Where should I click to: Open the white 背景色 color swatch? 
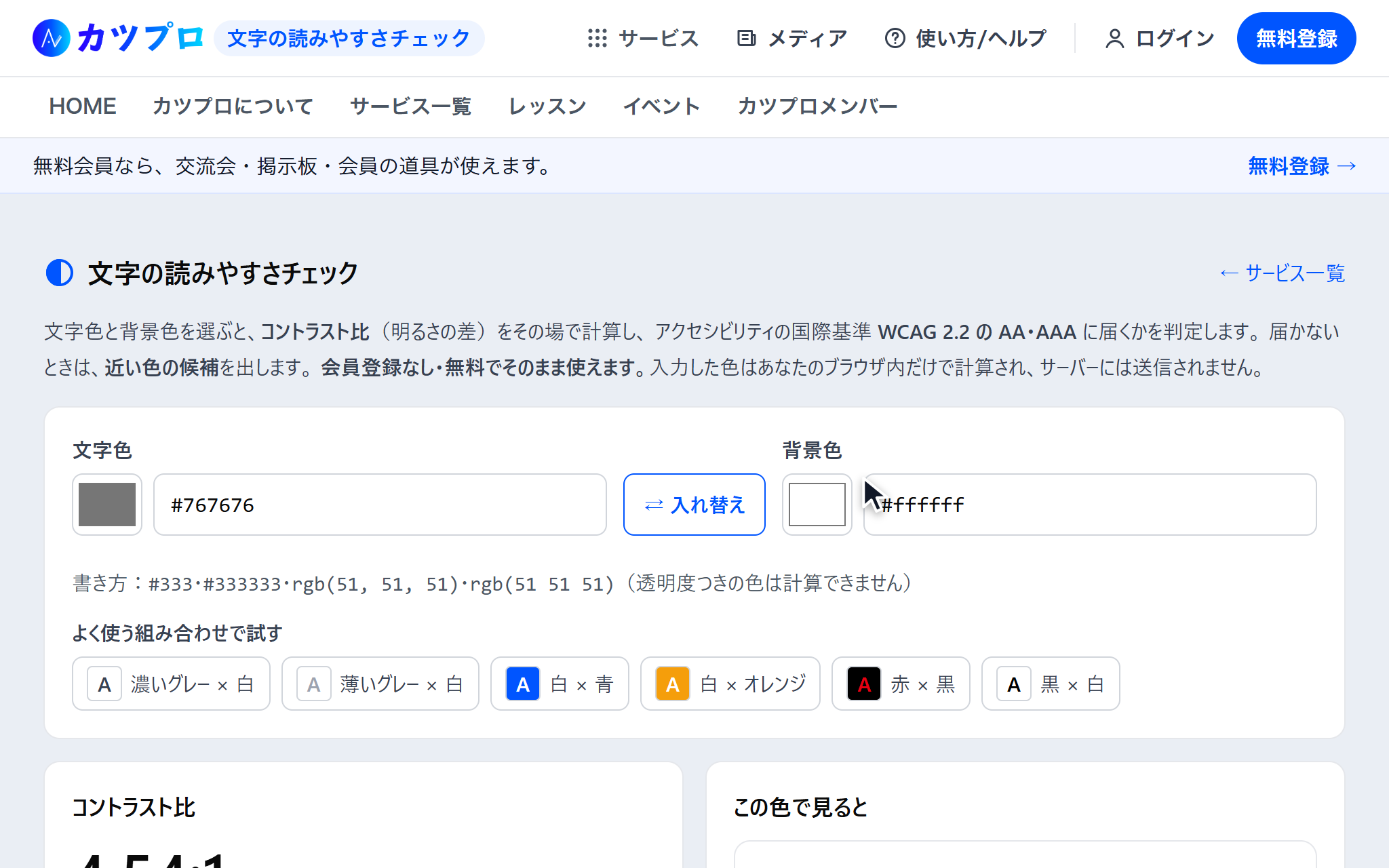point(817,505)
